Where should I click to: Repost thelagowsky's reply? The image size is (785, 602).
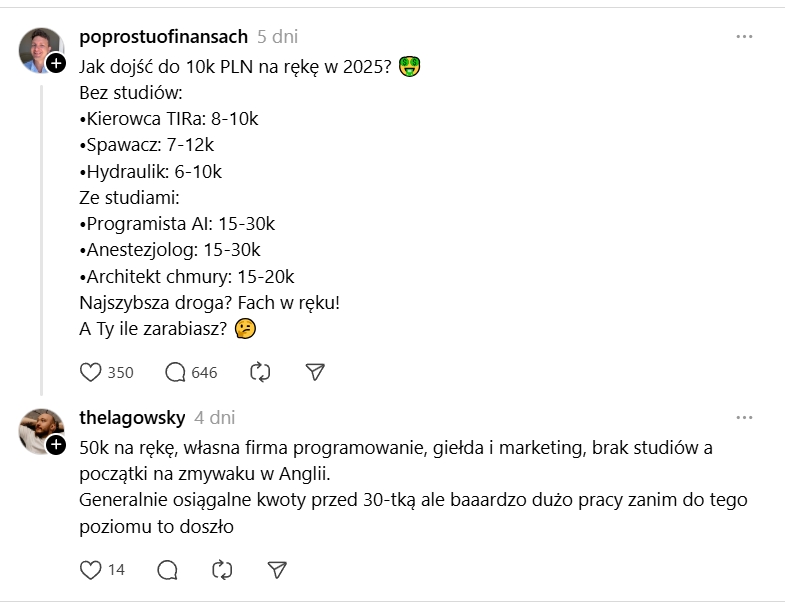222,569
